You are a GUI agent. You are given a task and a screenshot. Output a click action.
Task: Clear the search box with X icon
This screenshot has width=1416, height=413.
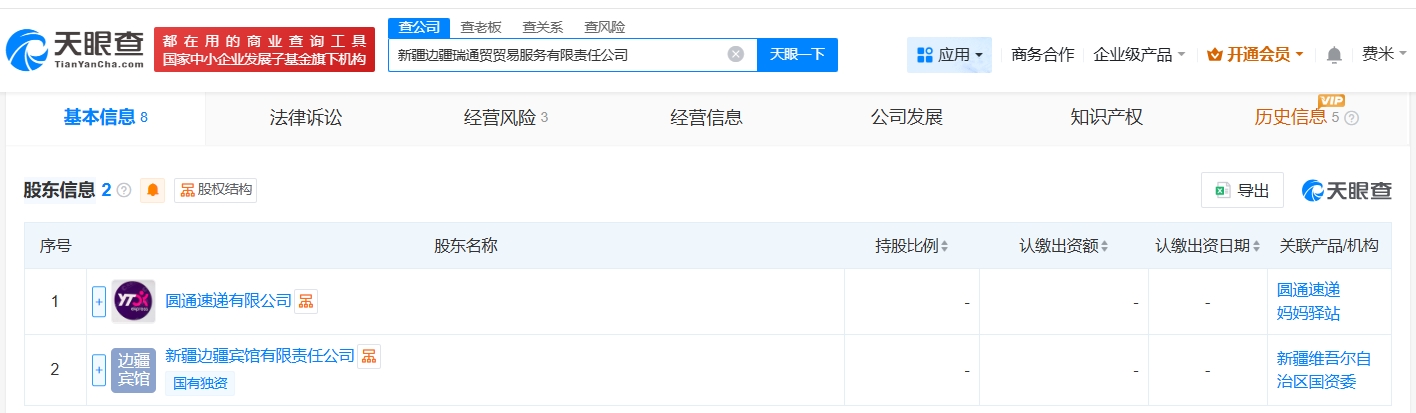pyautogui.click(x=736, y=54)
